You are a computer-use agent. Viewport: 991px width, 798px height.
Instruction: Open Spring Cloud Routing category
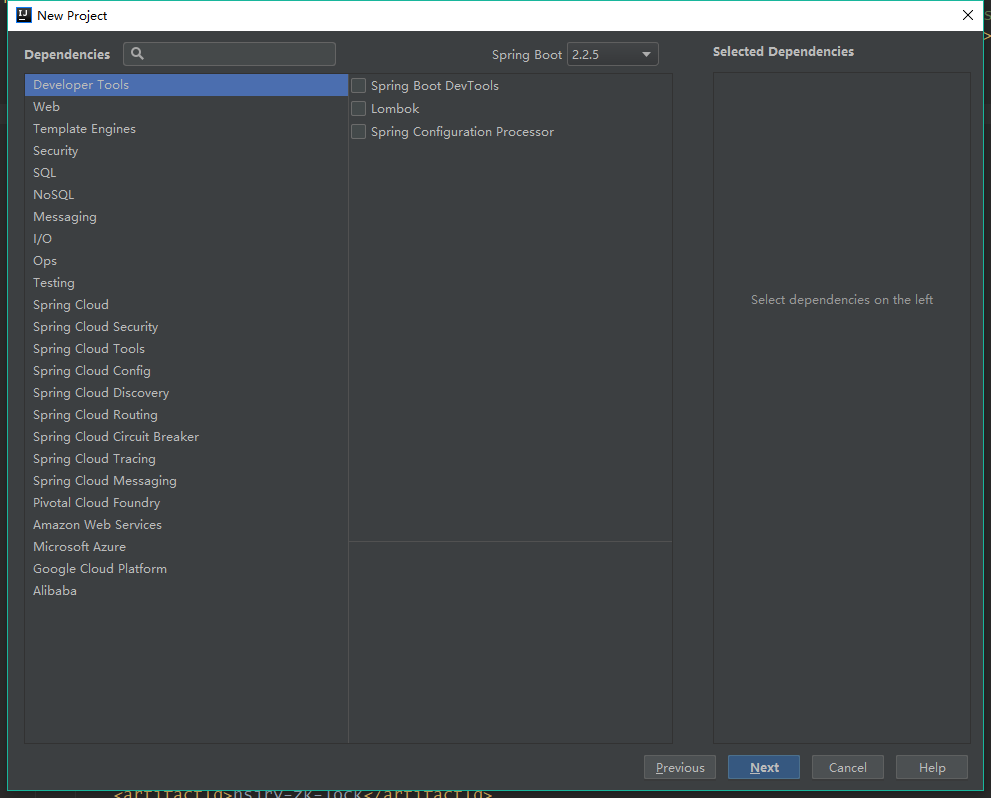click(186, 414)
